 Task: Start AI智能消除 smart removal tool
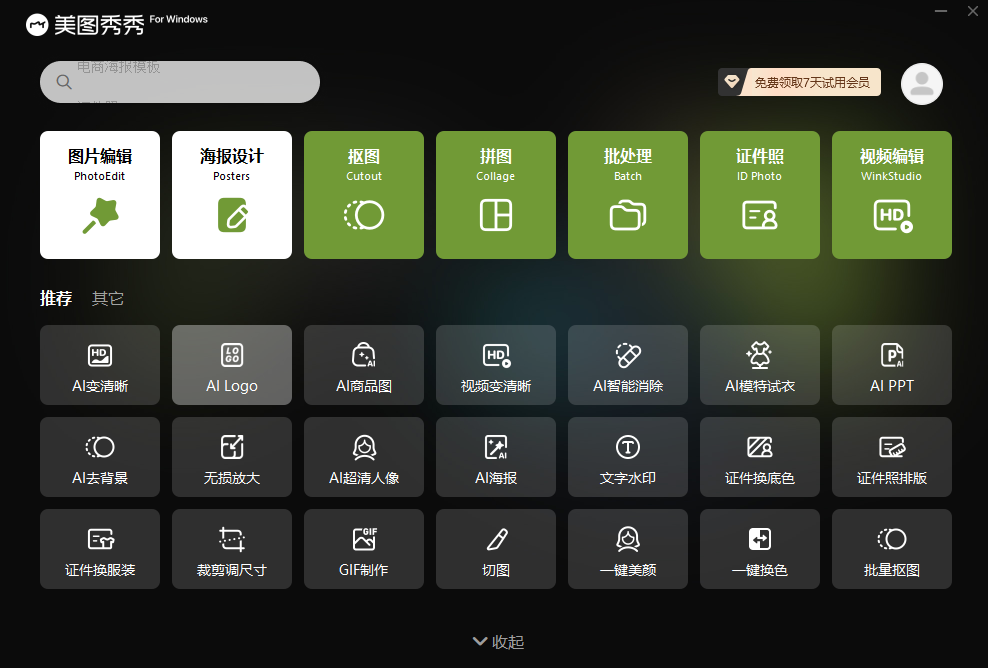click(x=628, y=365)
